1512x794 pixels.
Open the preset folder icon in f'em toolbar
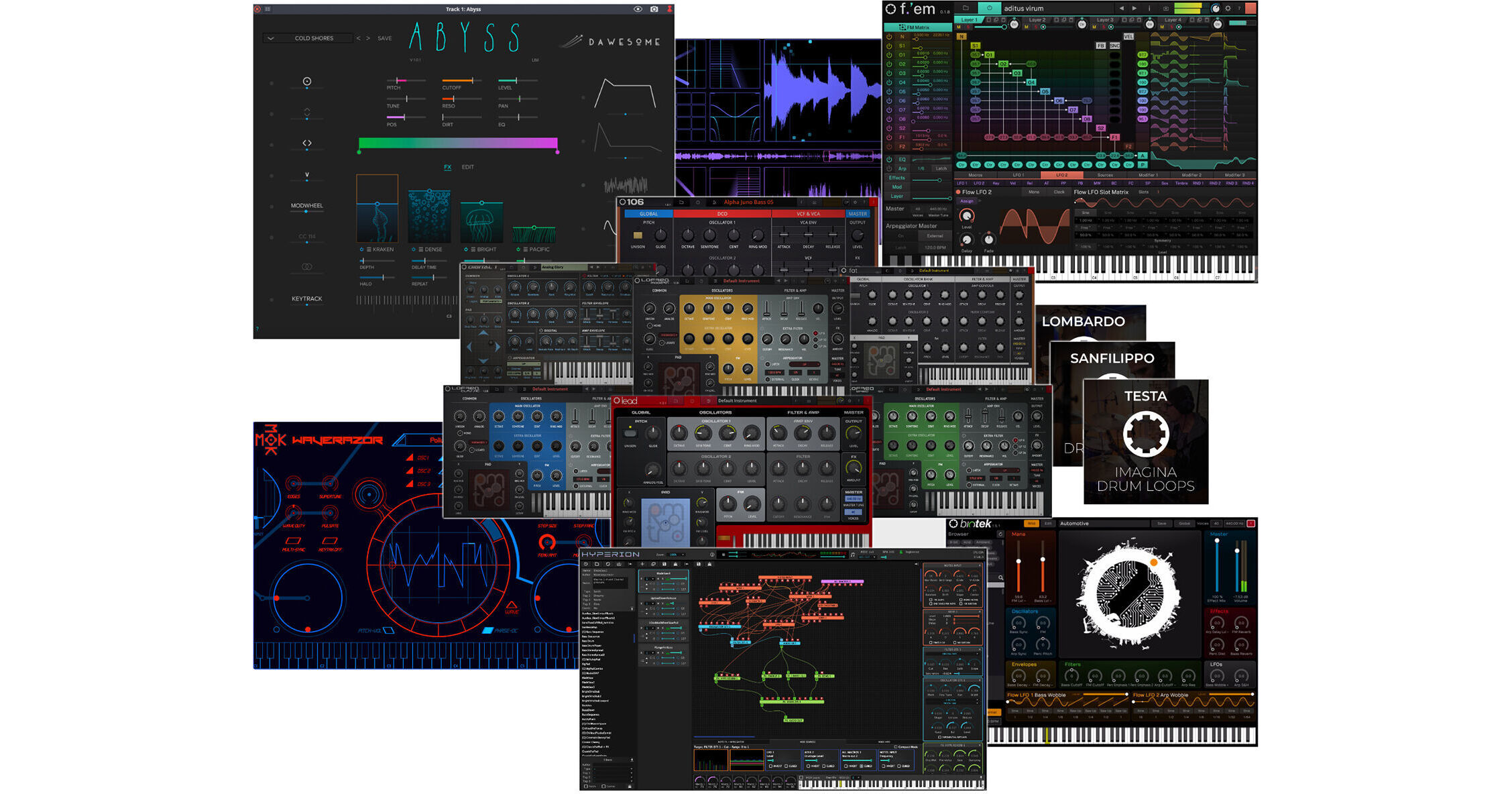pyautogui.click(x=966, y=8)
